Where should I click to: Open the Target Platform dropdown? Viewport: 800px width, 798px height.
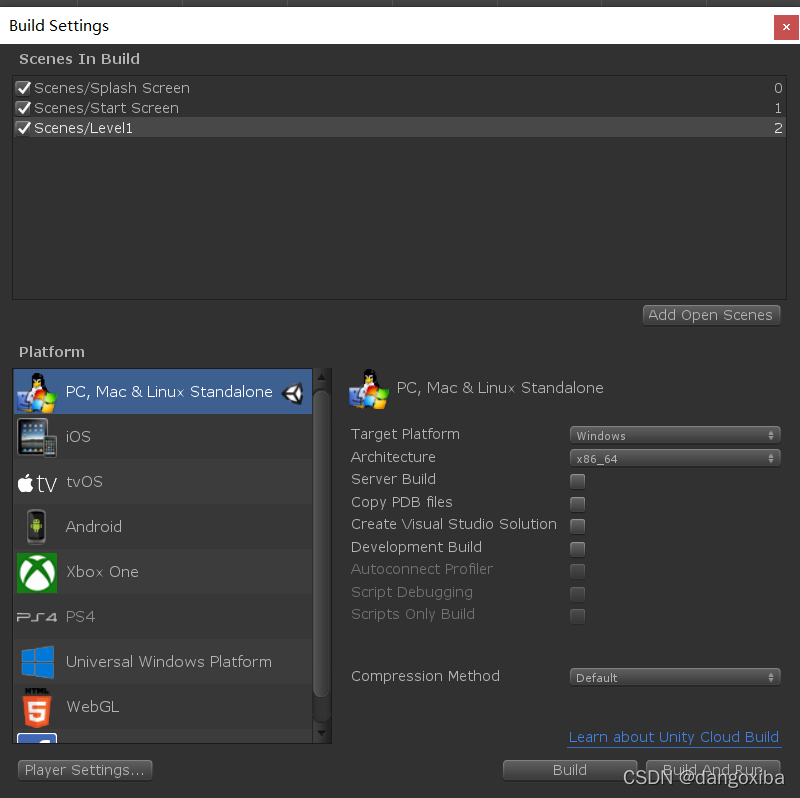pyautogui.click(x=675, y=435)
